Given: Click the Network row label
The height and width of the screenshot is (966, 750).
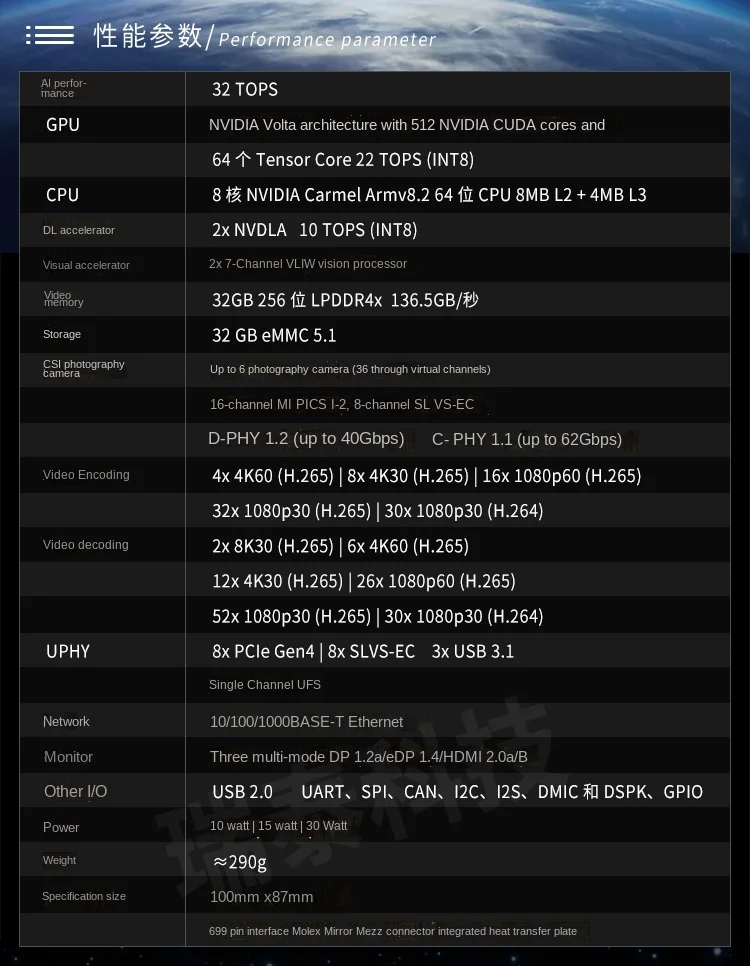Looking at the screenshot, I should point(66,721).
